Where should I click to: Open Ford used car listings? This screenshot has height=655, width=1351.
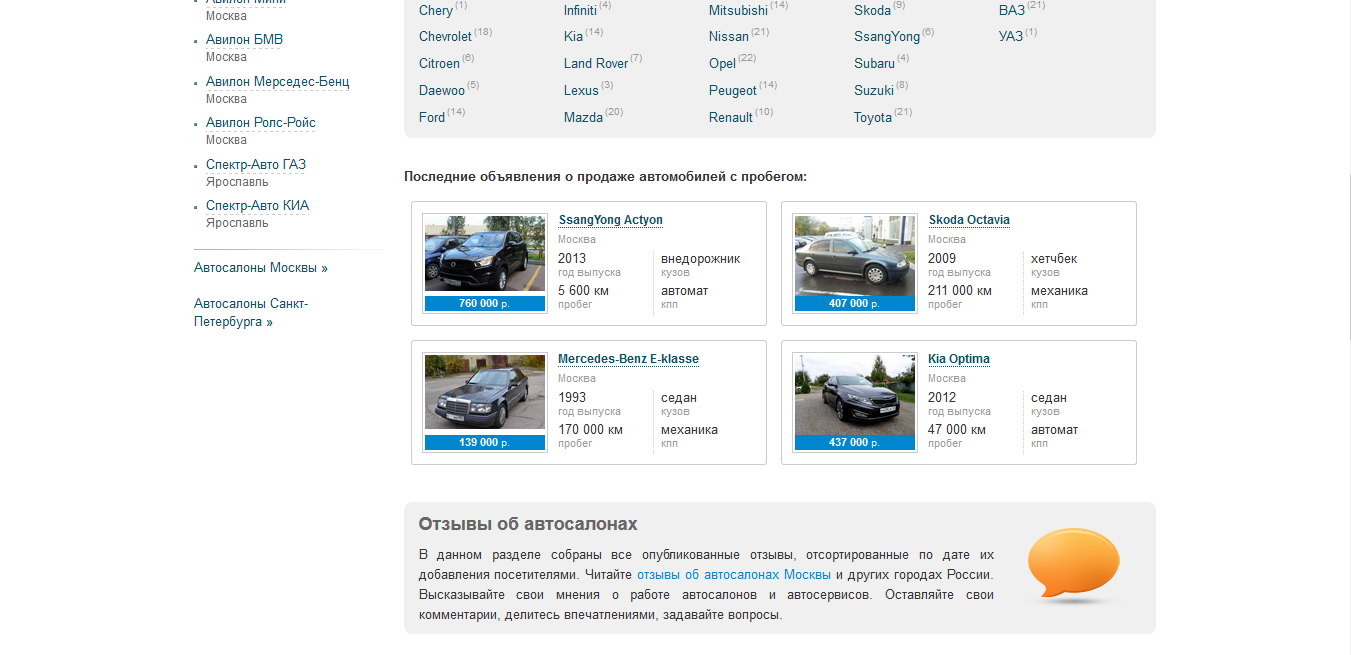point(432,117)
